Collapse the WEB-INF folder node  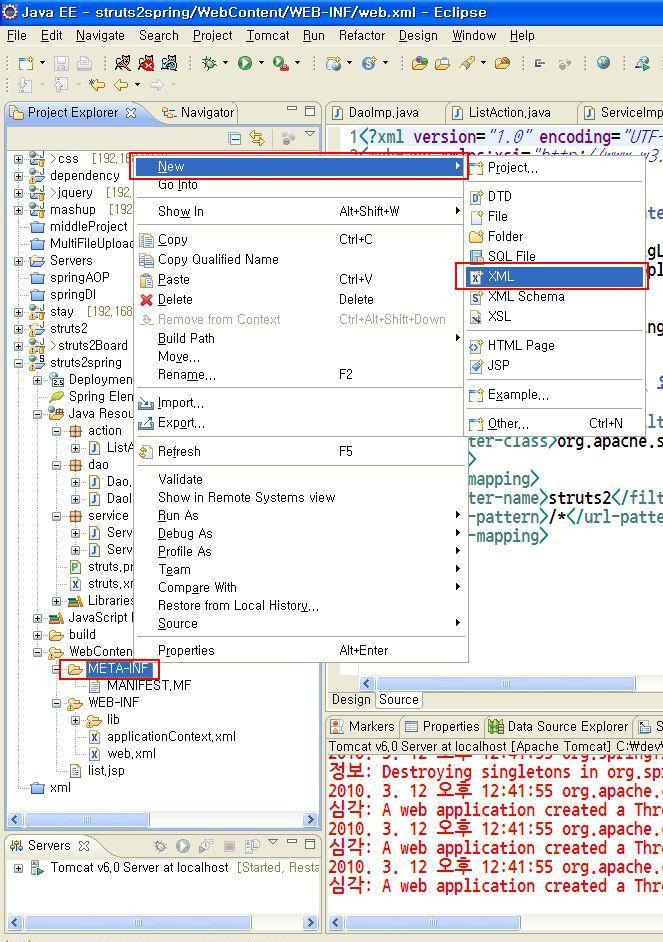(56, 703)
